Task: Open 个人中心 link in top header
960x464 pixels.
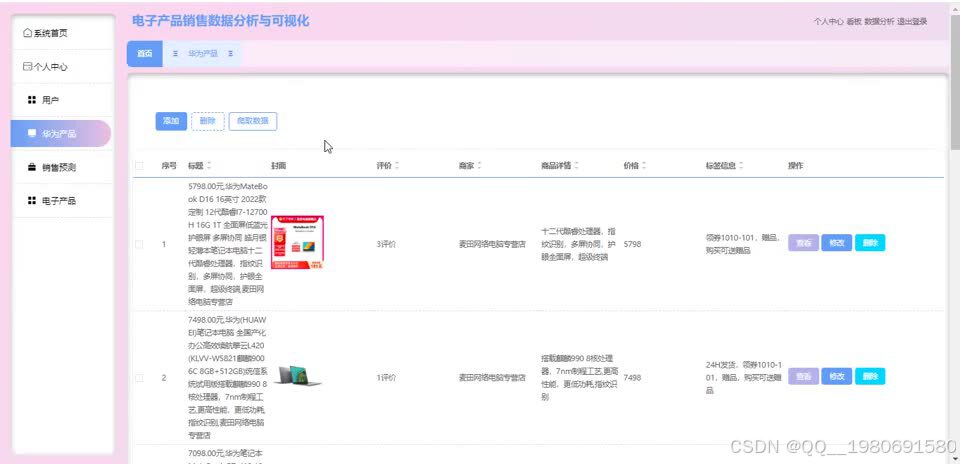Action: [x=828, y=21]
